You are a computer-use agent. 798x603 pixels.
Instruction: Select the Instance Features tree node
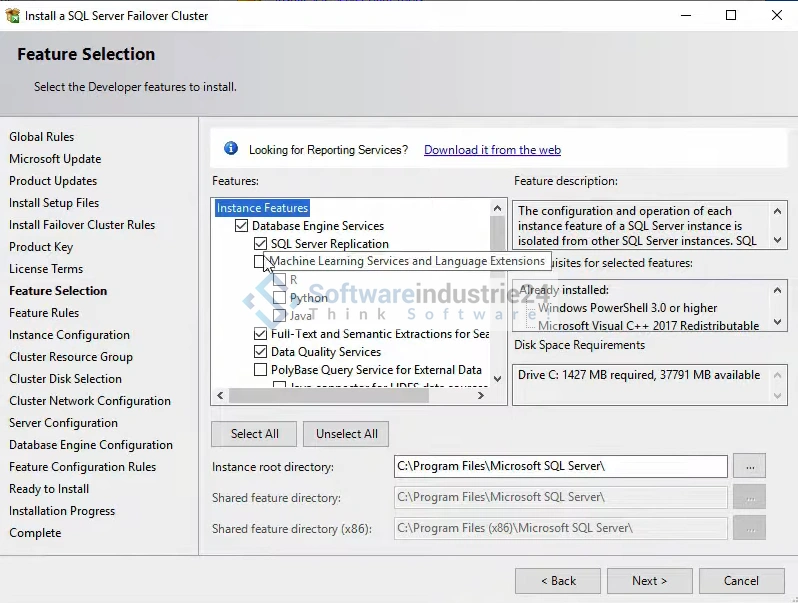click(262, 208)
